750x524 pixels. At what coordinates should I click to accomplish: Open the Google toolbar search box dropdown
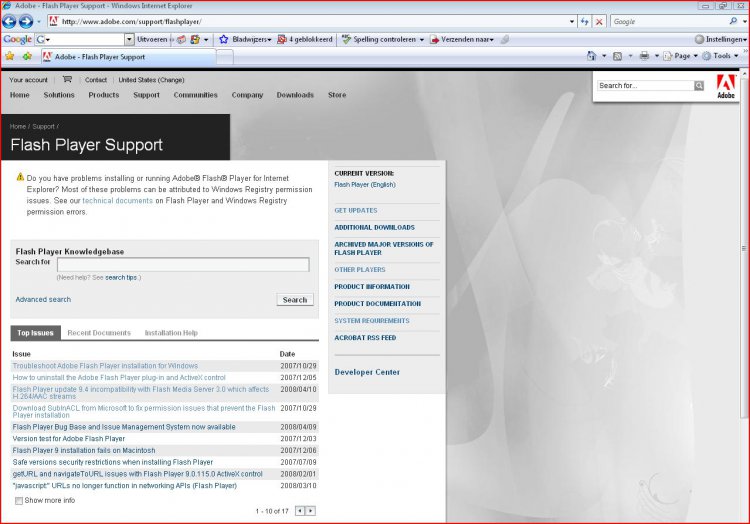tap(129, 39)
